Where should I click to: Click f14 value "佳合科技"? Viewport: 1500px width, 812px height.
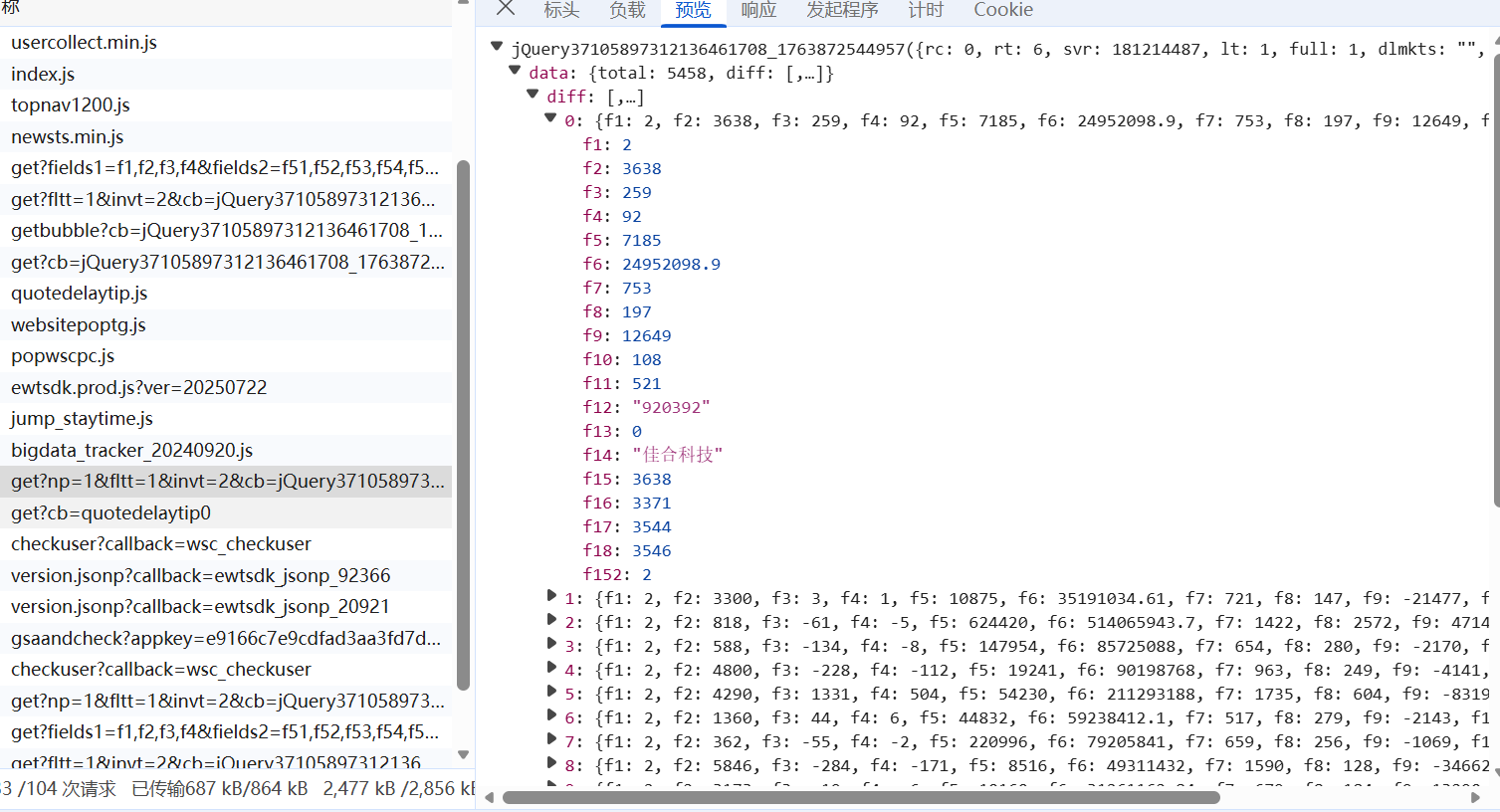click(677, 455)
